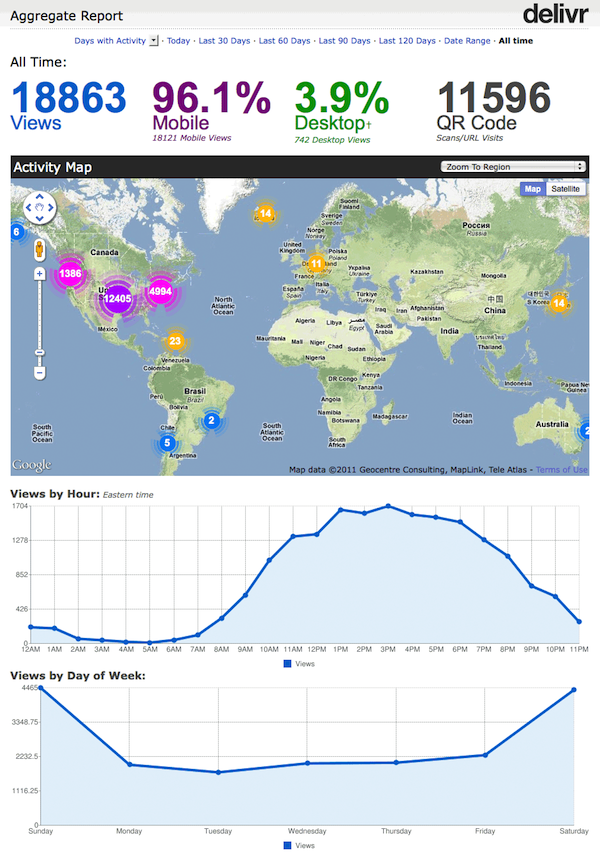This screenshot has width=600, height=856.
Task: Open the Zoom To Region dropdown
Action: click(513, 167)
